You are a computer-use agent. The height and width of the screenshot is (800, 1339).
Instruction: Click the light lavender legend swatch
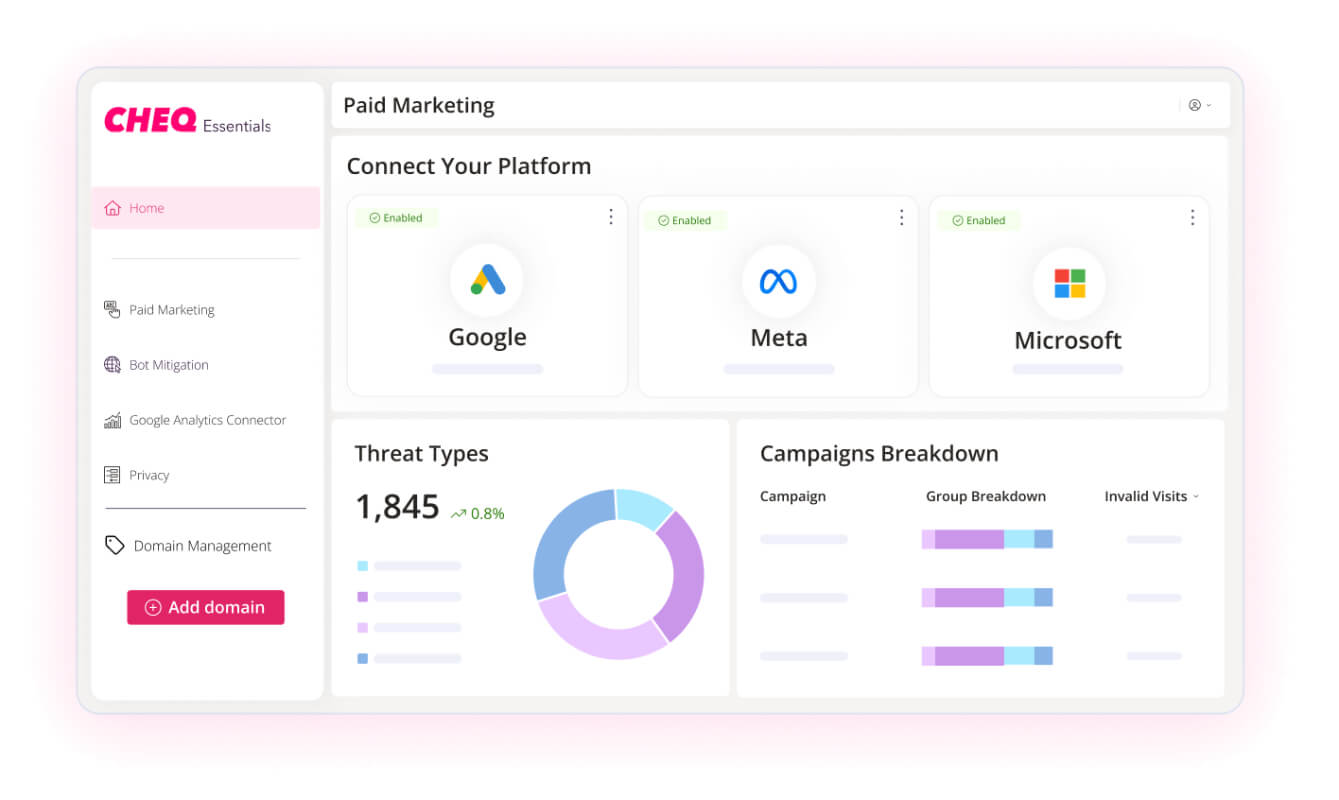(363, 628)
